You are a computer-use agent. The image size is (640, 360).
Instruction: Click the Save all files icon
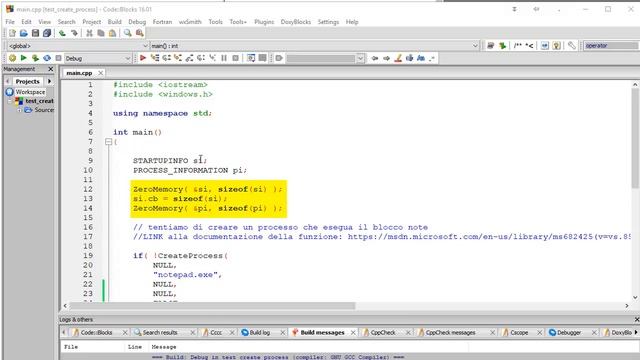coord(47,33)
